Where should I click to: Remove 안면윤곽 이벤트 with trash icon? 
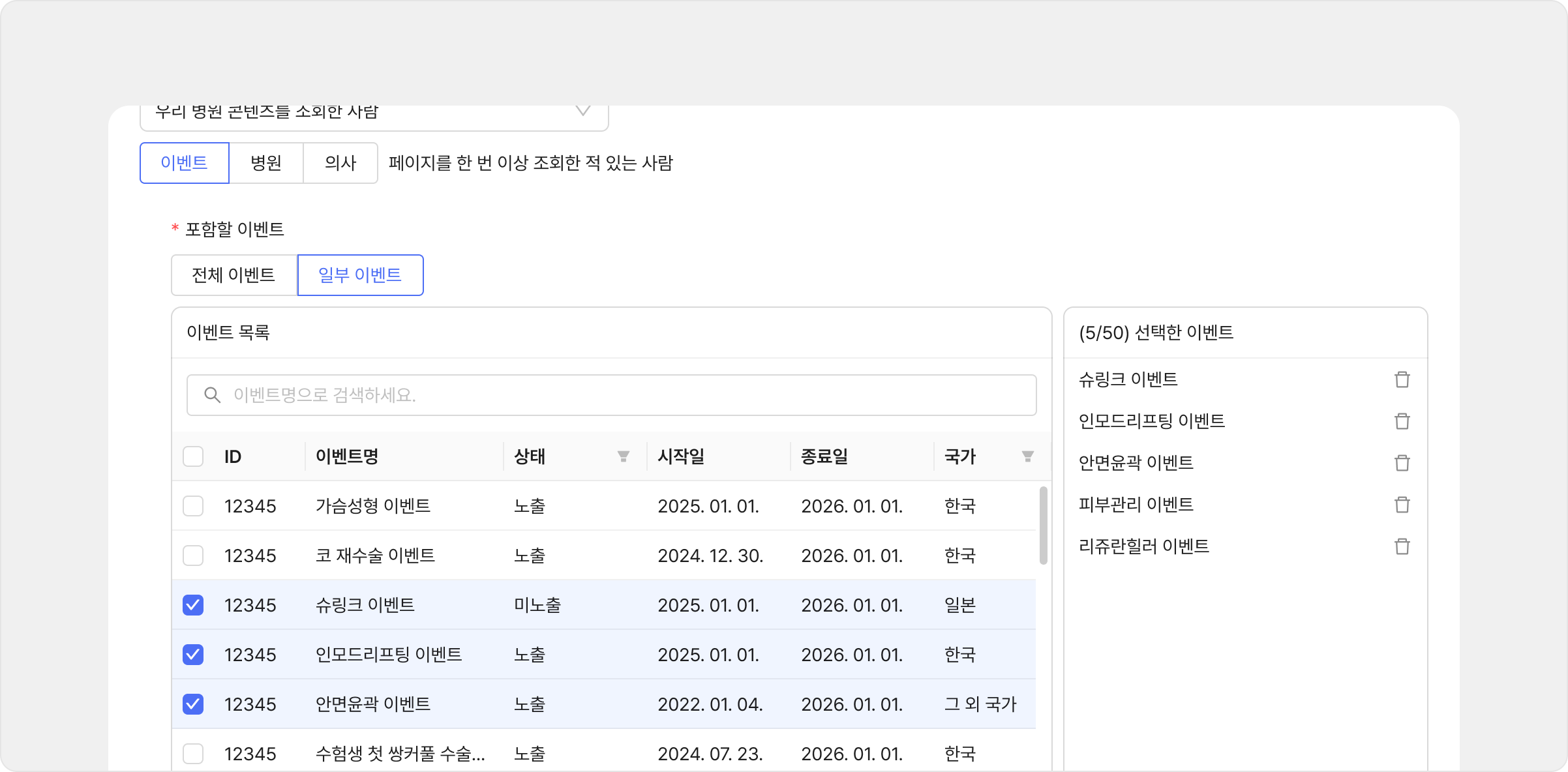point(1402,463)
